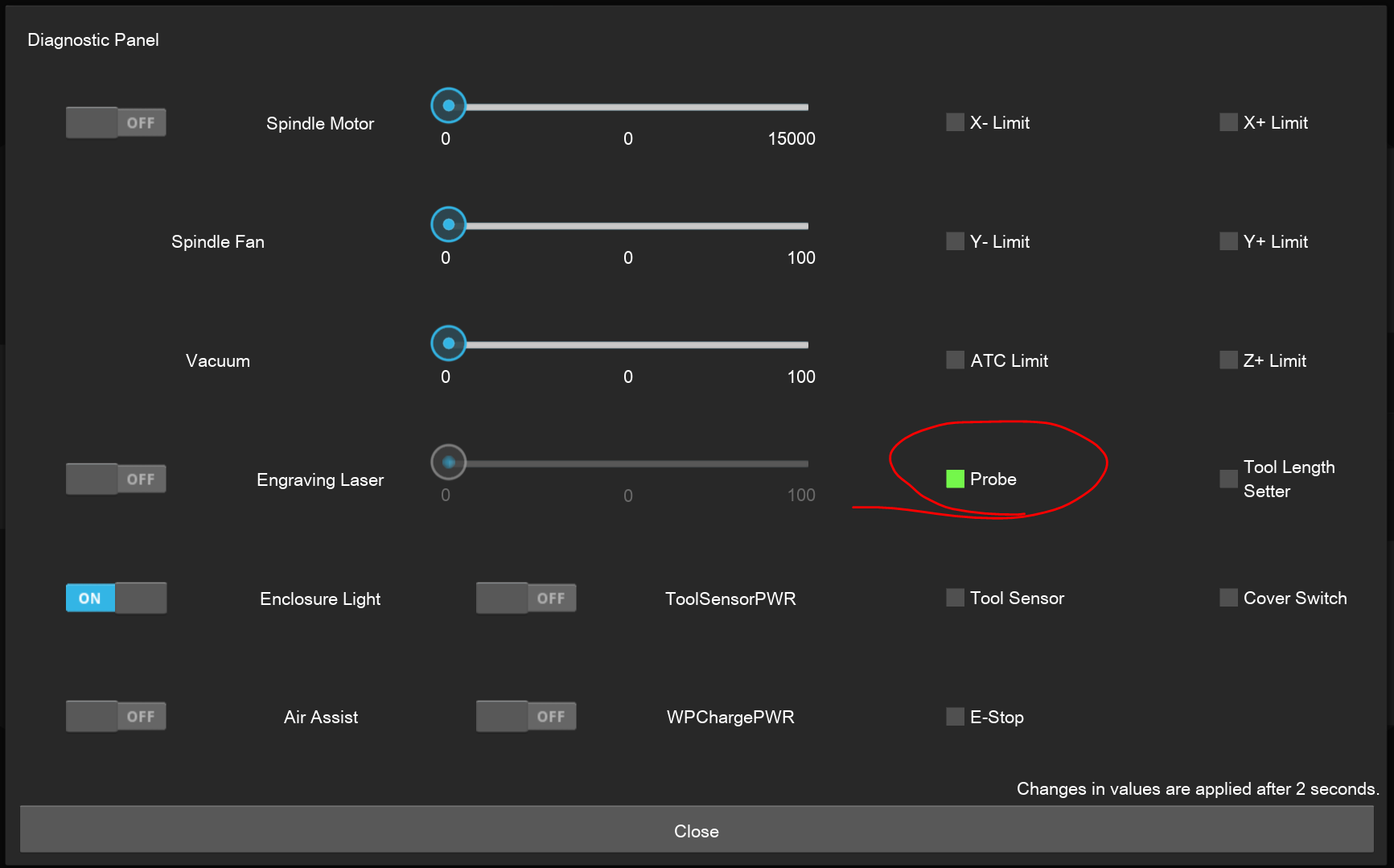Click the ATC Limit indicator box
Image resolution: width=1394 pixels, height=868 pixels.
[x=955, y=360]
